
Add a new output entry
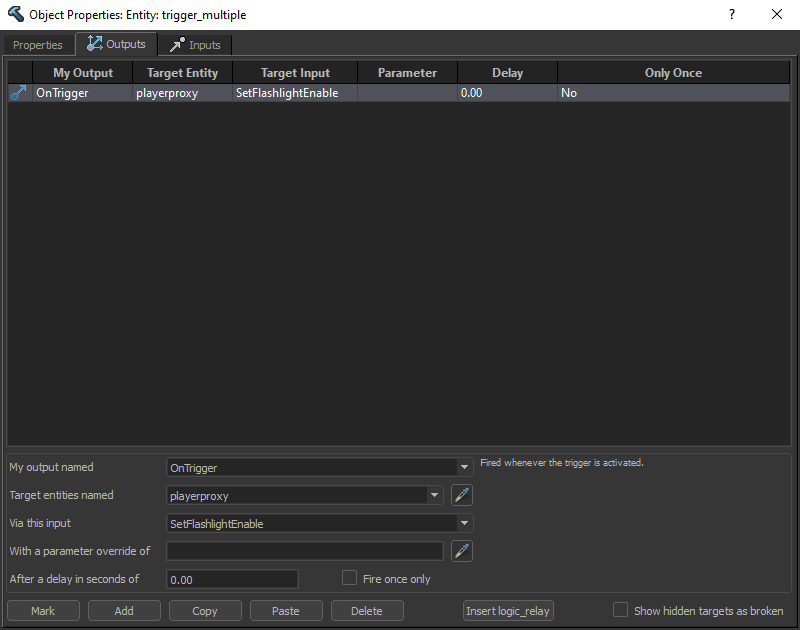pos(124,611)
